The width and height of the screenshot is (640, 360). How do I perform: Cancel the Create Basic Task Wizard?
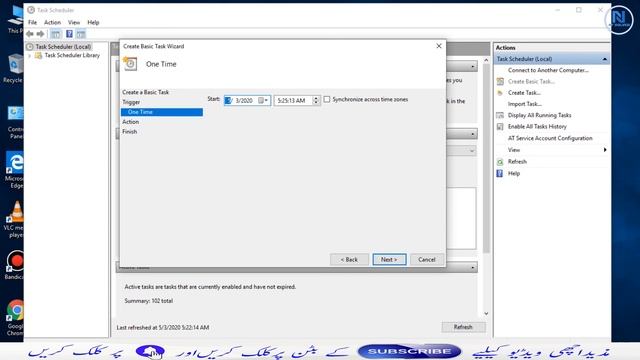427,260
